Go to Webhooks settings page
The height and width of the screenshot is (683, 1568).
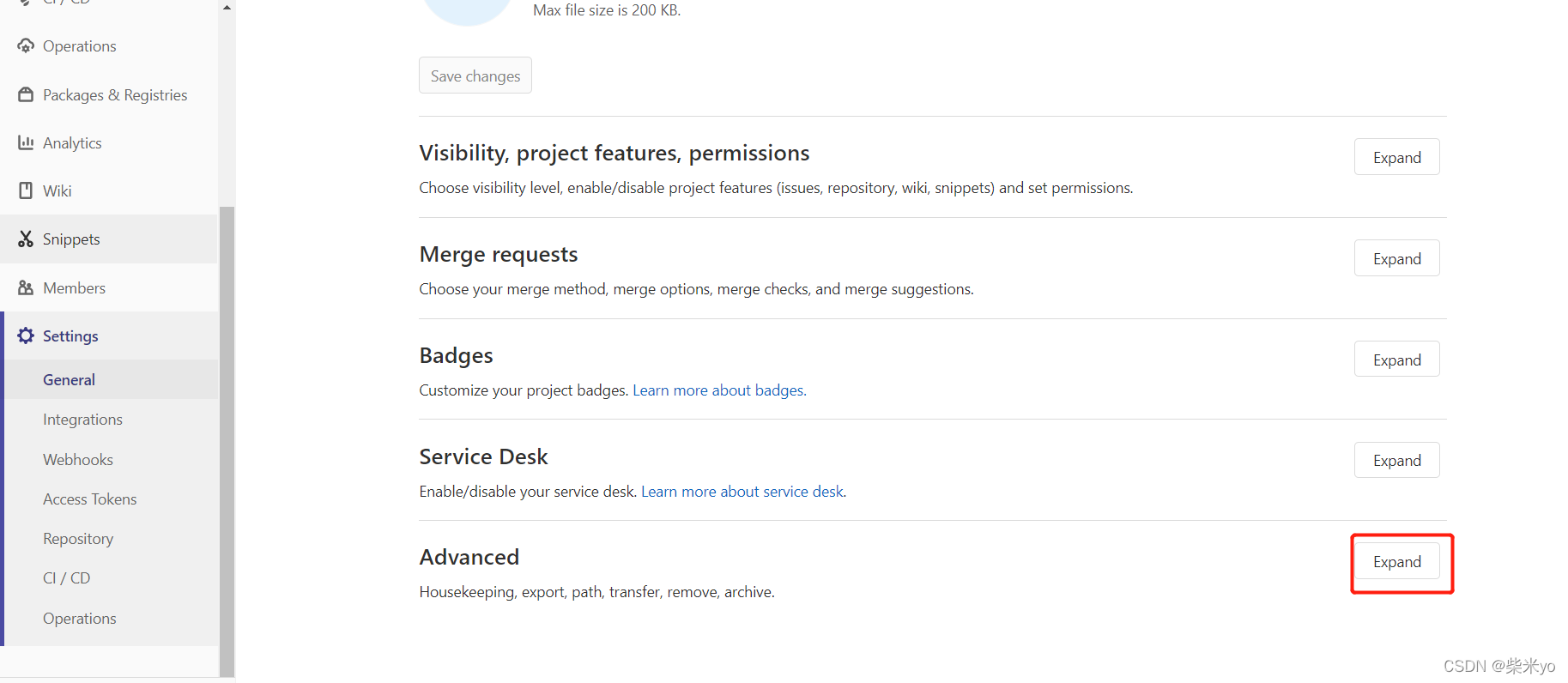point(78,459)
